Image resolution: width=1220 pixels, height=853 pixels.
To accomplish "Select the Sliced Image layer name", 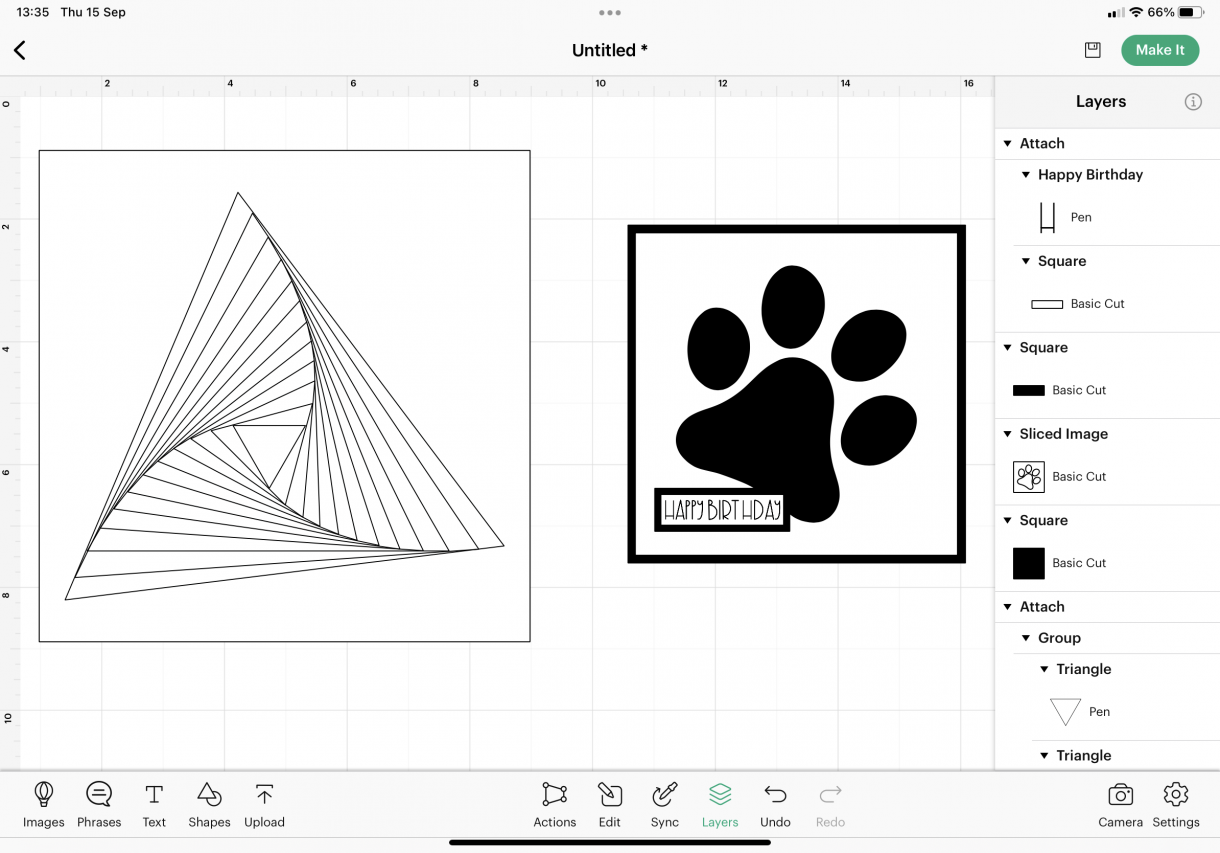I will click(1064, 435).
